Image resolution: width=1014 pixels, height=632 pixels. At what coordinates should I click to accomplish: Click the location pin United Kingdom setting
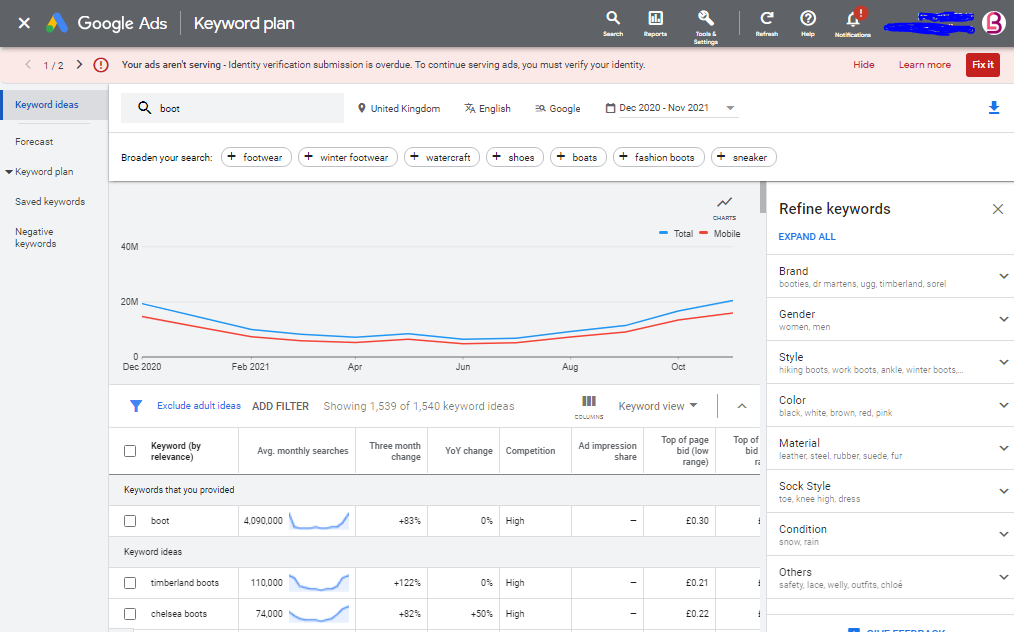[x=399, y=108]
